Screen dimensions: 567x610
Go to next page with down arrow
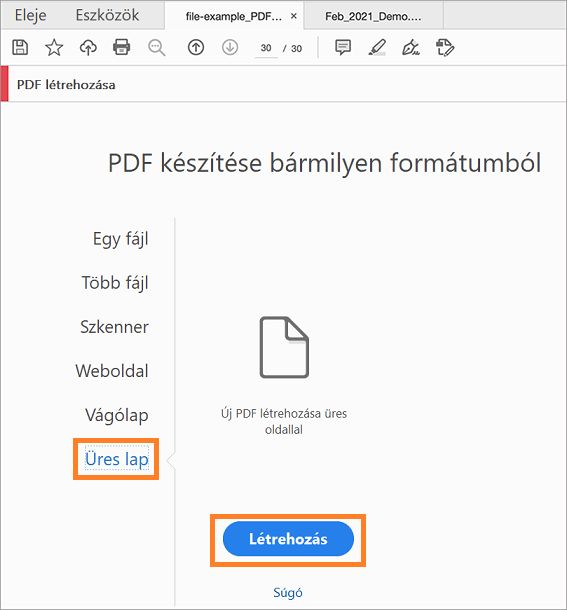tap(230, 47)
